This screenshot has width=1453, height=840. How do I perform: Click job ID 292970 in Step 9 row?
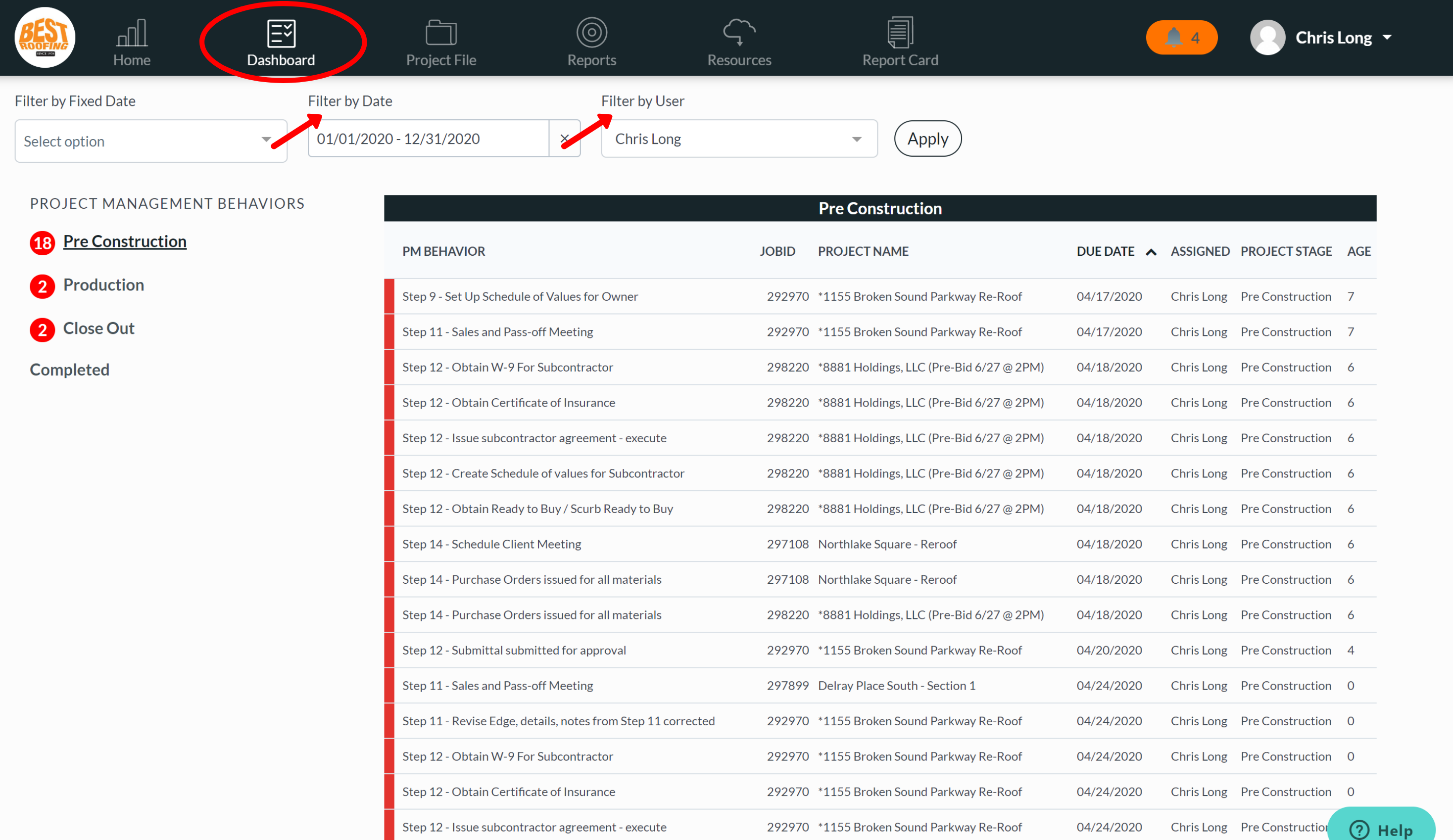787,296
